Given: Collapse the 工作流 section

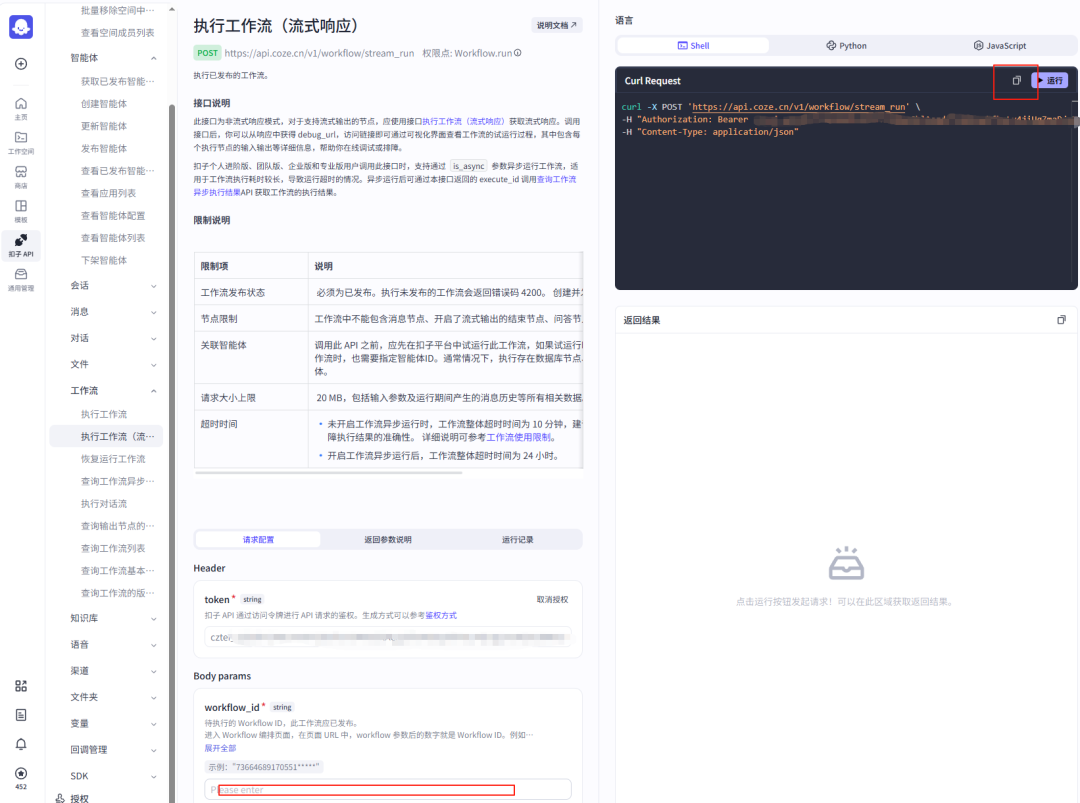Looking at the screenshot, I should pyautogui.click(x=154, y=391).
